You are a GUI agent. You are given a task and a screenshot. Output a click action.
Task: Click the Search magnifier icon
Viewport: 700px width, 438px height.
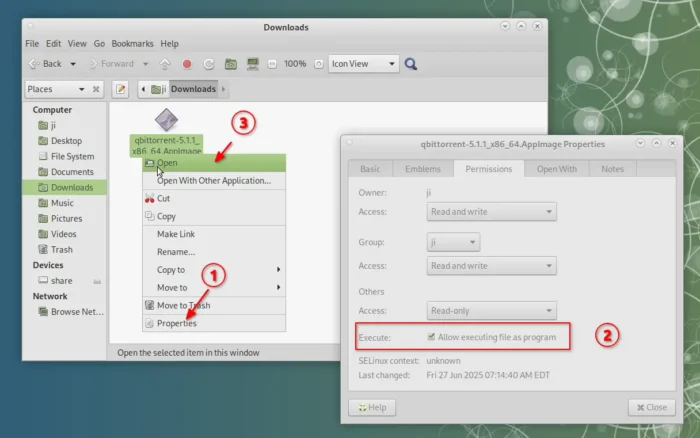point(411,64)
